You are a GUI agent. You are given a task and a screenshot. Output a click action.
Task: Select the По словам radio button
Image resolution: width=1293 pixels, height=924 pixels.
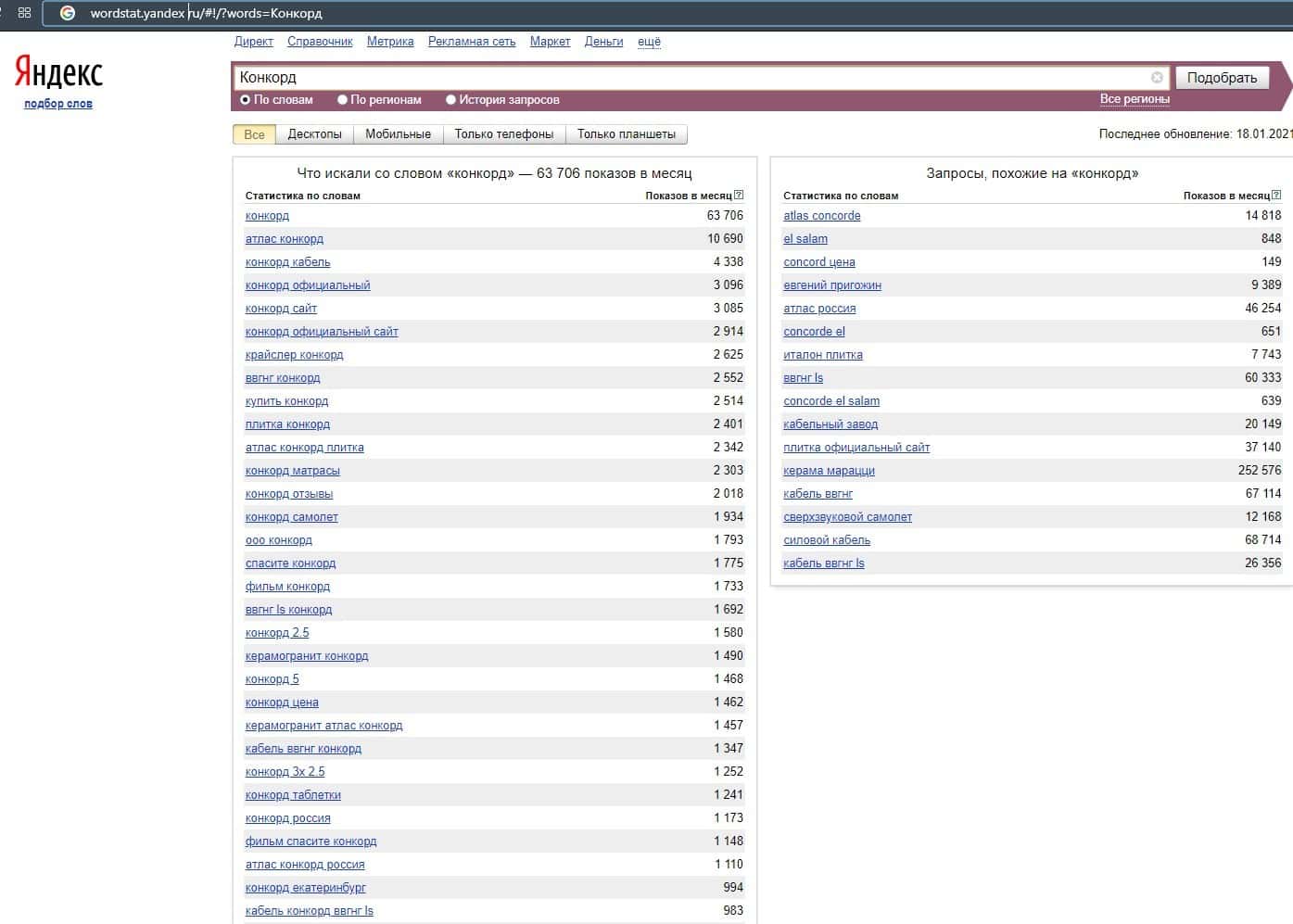click(246, 100)
